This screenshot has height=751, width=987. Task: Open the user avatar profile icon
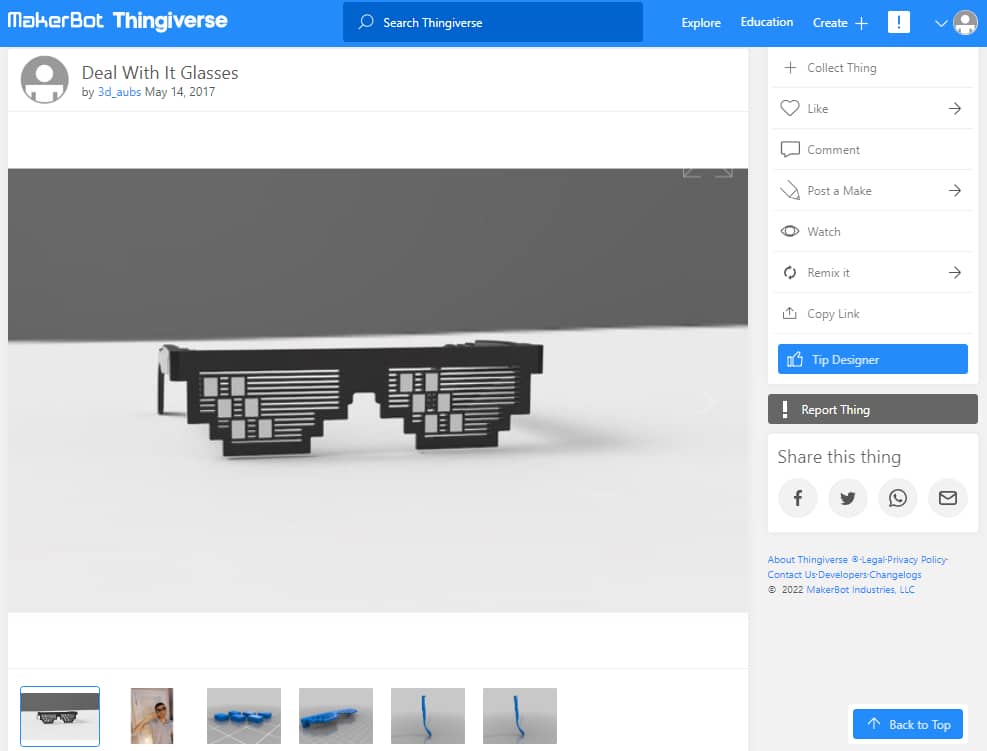[966, 23]
